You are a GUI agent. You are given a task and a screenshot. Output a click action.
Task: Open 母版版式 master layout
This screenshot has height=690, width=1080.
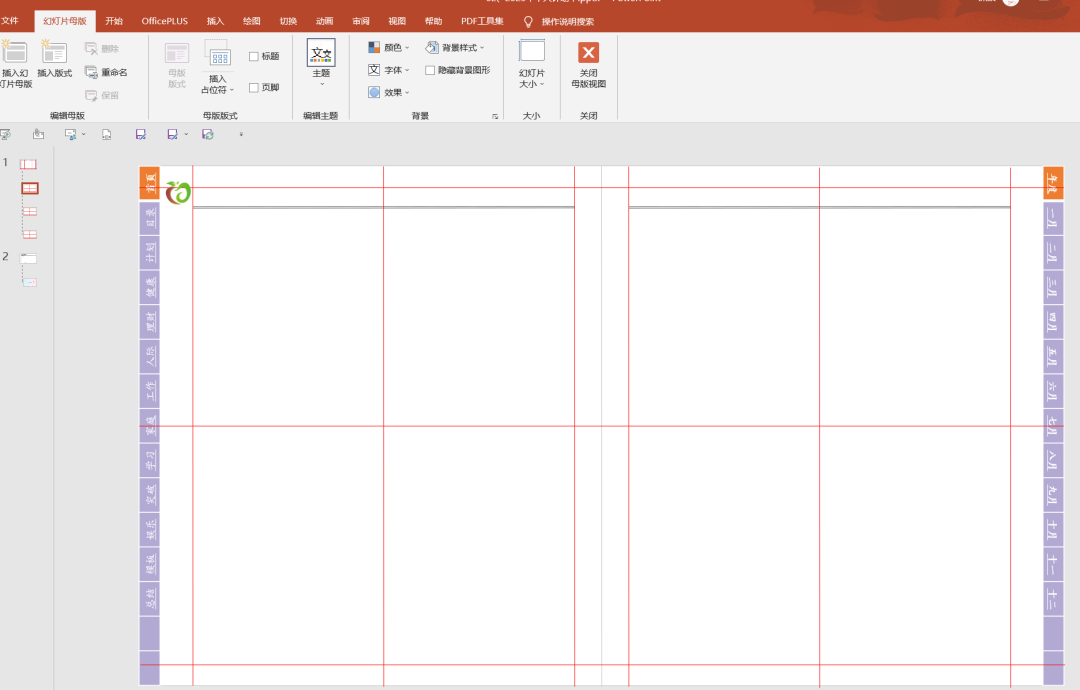(177, 65)
